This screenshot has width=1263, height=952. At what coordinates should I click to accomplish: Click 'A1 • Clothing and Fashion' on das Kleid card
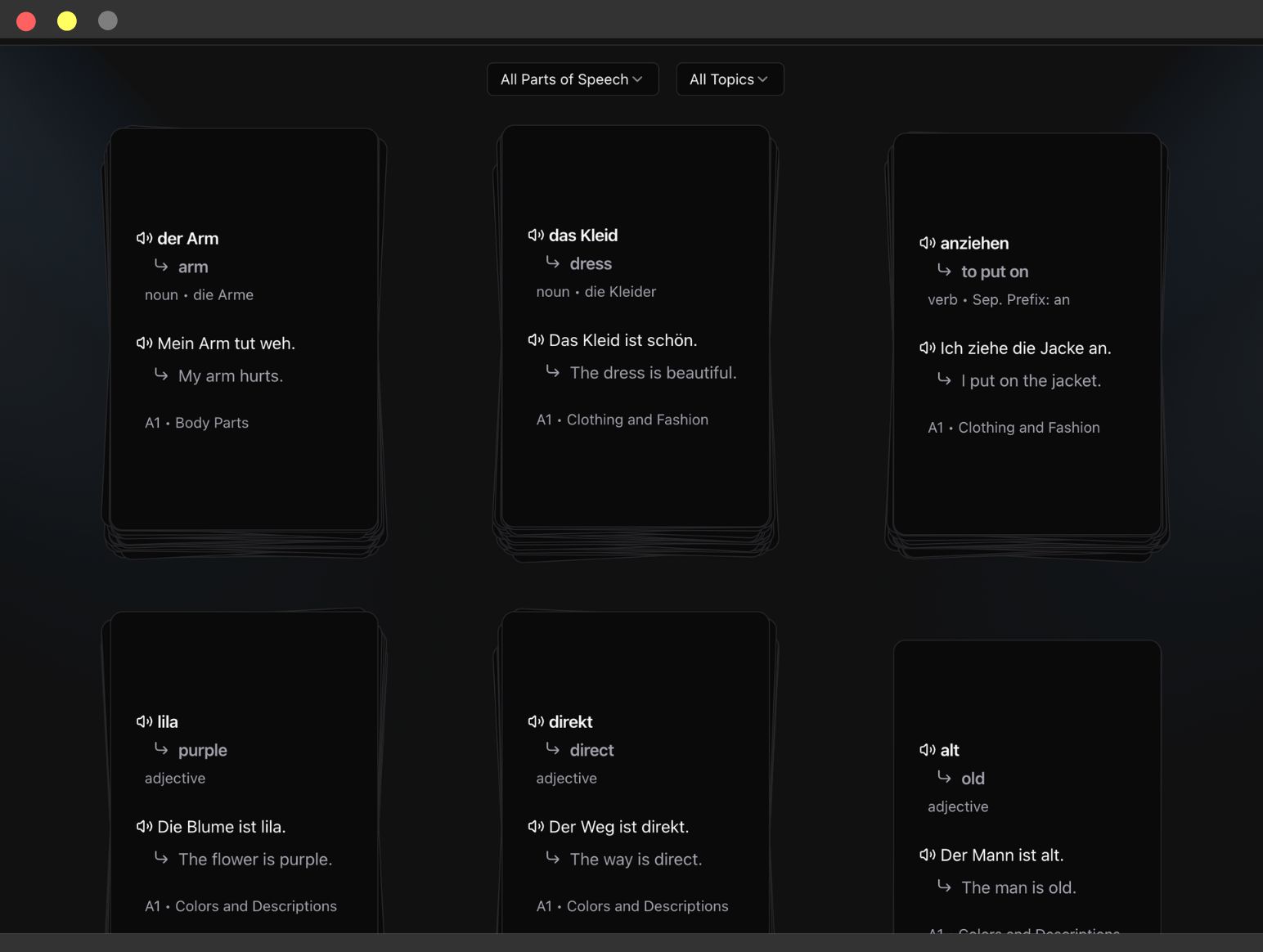coord(623,420)
